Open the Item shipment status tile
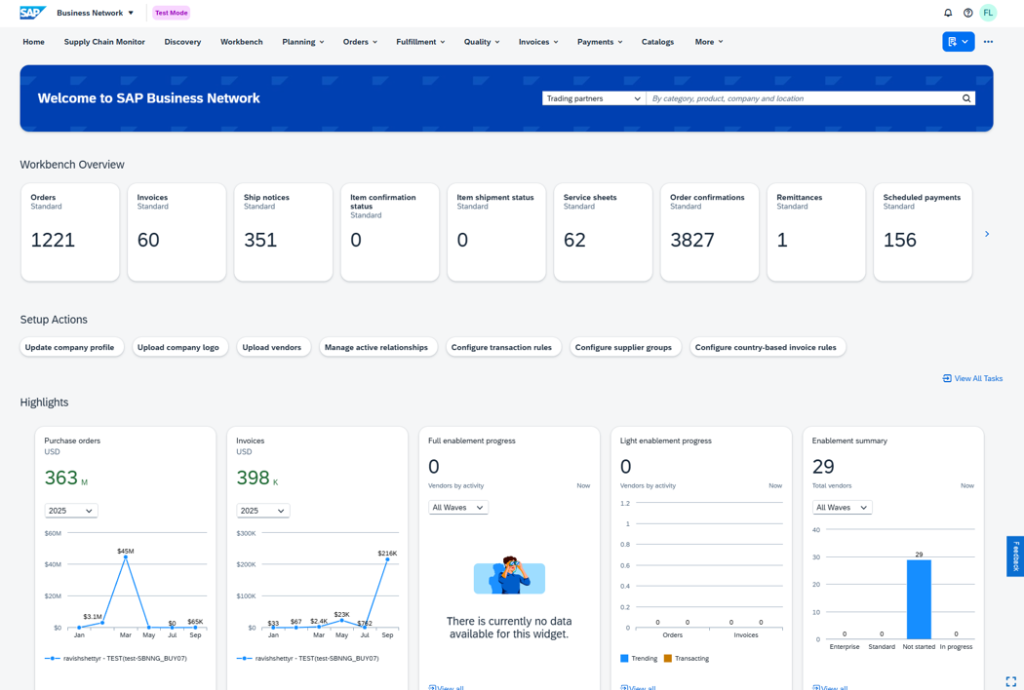1024x690 pixels. 496,232
